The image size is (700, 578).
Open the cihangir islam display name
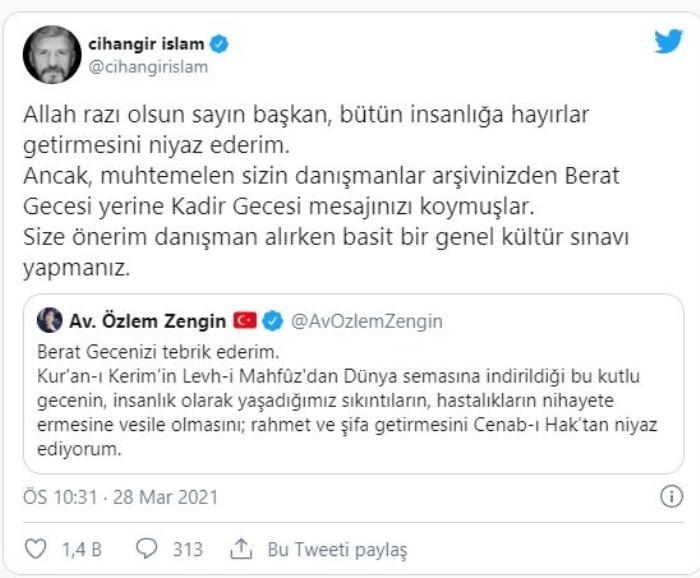click(x=146, y=43)
